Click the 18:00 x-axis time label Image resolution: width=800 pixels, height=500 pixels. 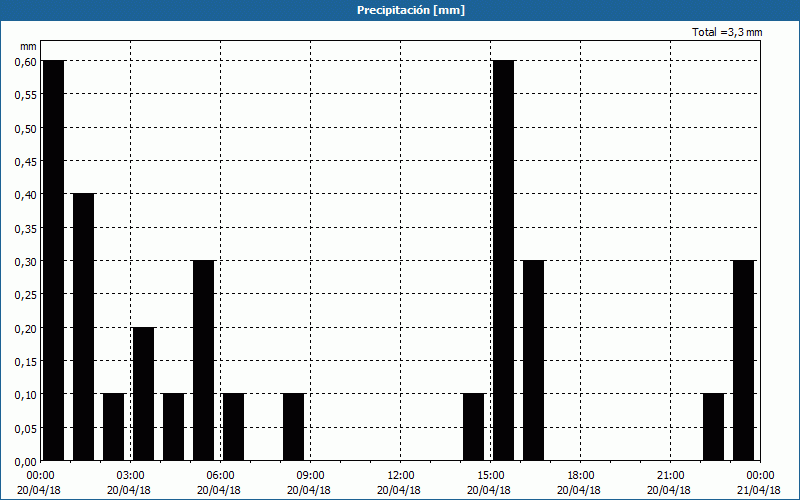[x=581, y=476]
